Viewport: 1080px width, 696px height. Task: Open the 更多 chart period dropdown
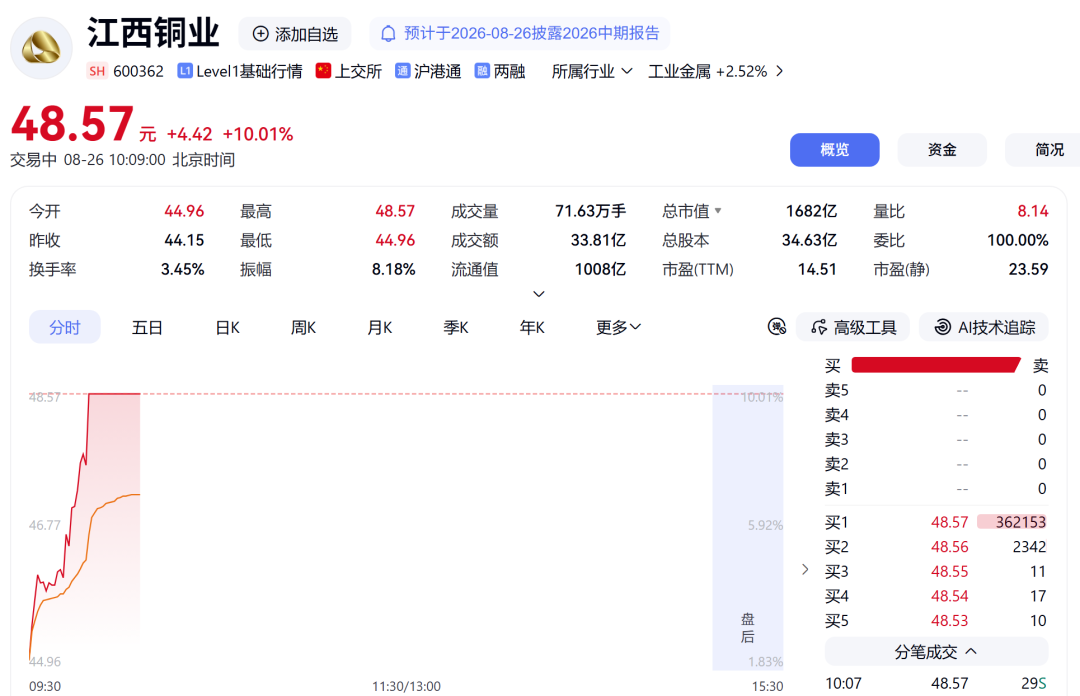(618, 327)
